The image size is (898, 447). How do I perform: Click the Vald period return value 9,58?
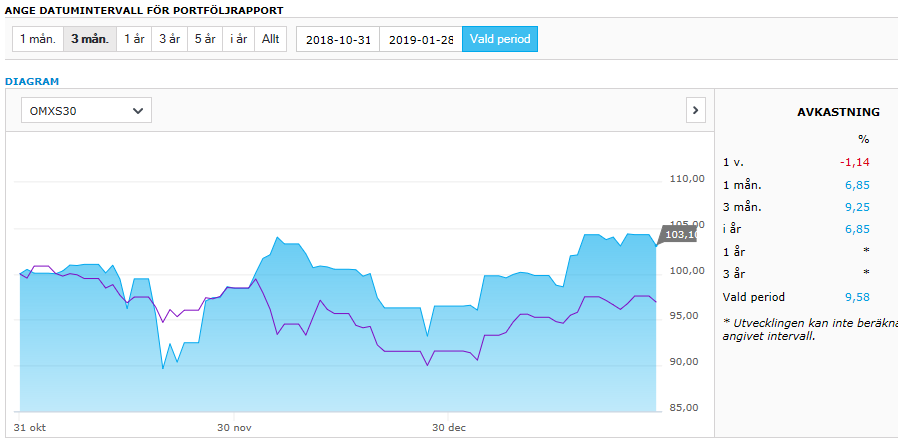click(857, 297)
